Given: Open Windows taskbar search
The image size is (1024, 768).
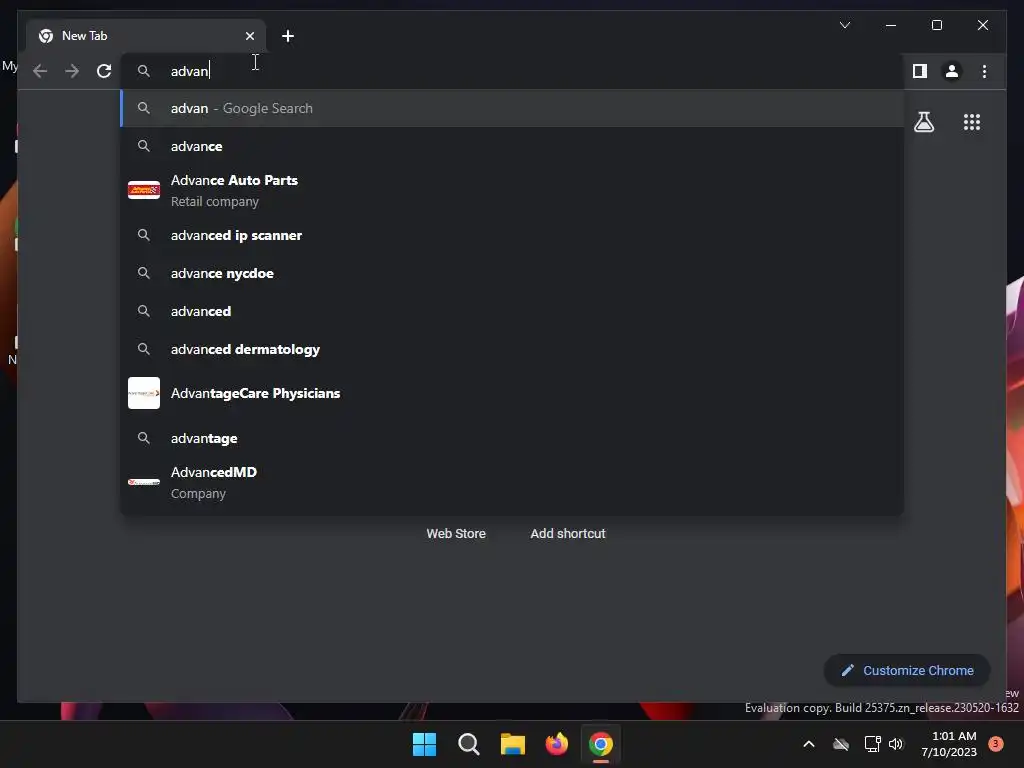Looking at the screenshot, I should click(468, 744).
